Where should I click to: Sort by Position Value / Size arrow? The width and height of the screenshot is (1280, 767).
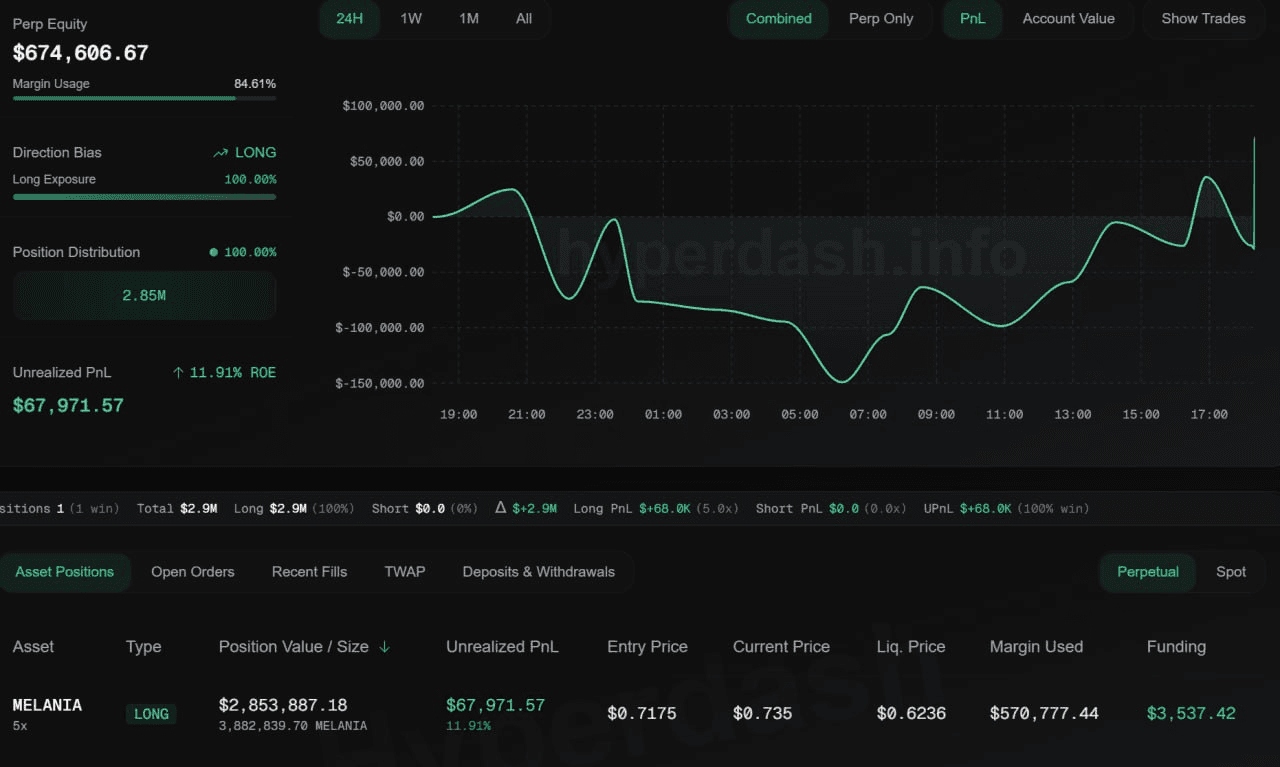pos(384,647)
